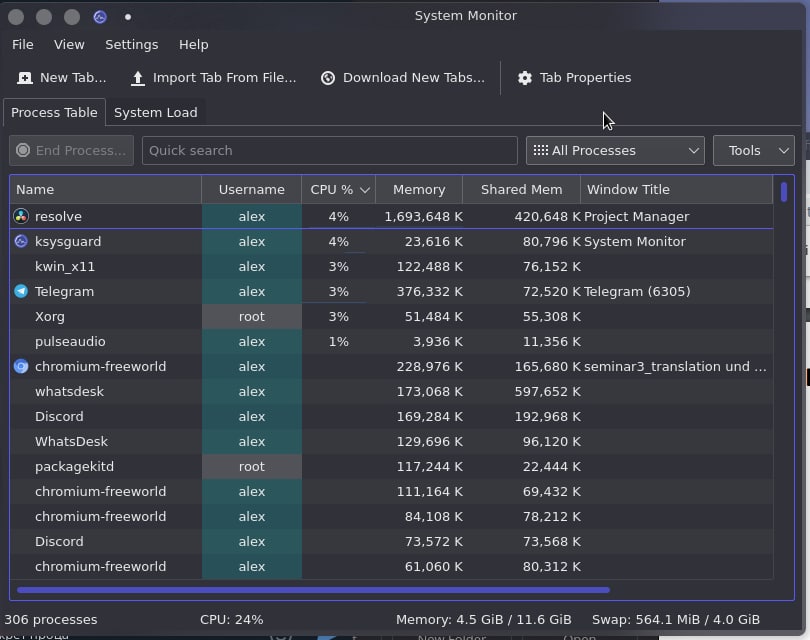The image size is (810, 640).
Task: Click the Telegram process icon
Action: (21, 291)
